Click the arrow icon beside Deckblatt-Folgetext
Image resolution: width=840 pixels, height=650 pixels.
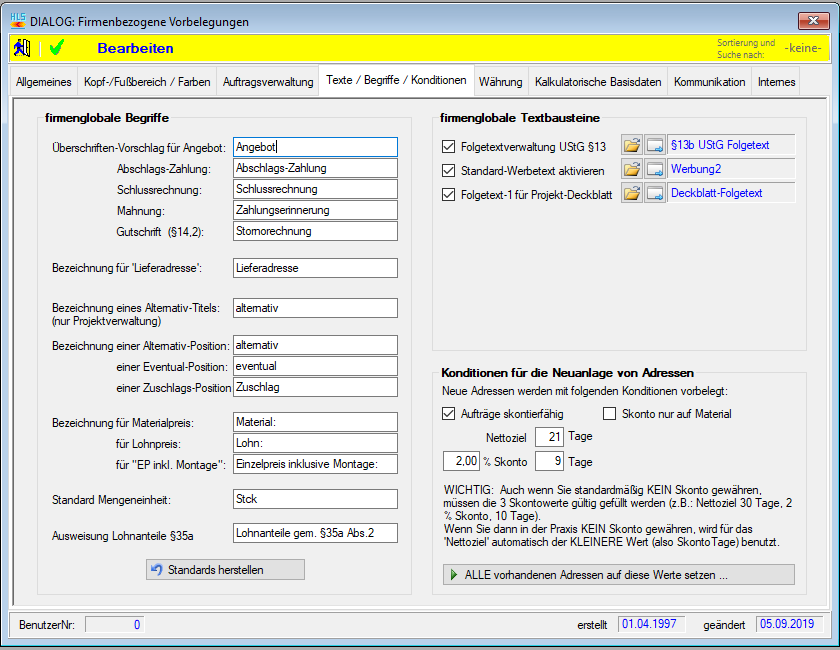[x=655, y=193]
